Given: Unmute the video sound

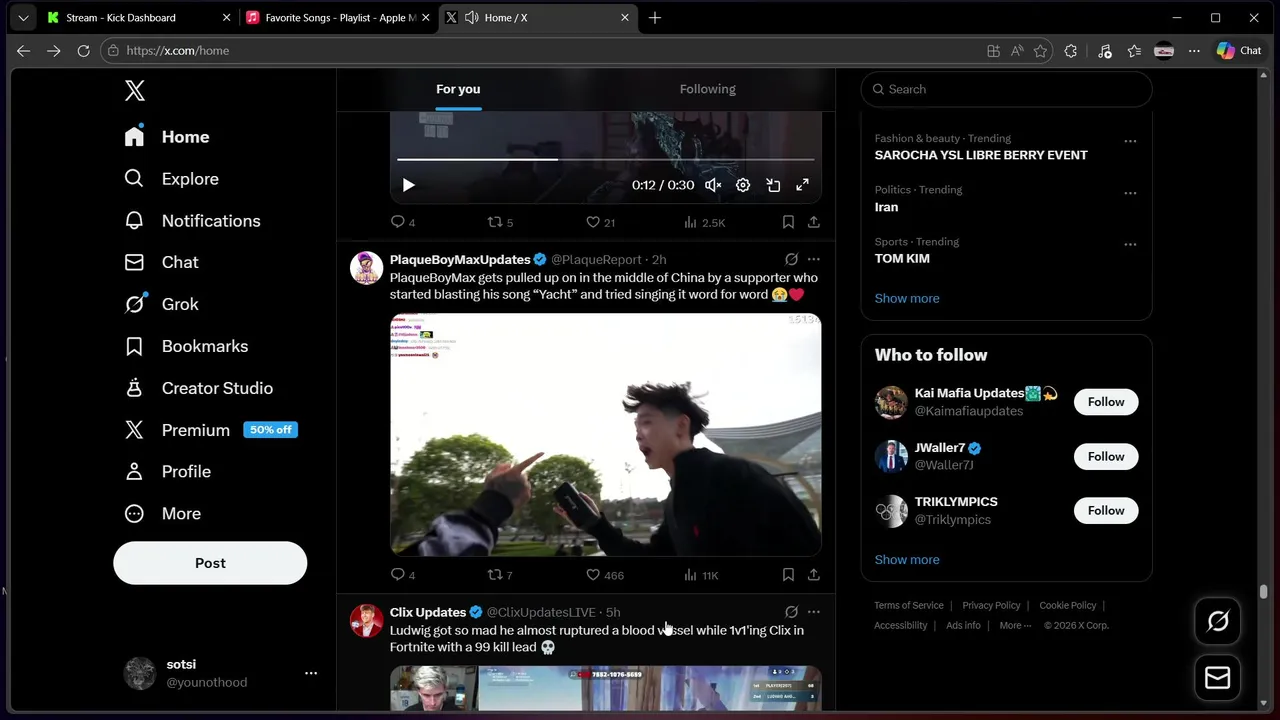Looking at the screenshot, I should [713, 185].
